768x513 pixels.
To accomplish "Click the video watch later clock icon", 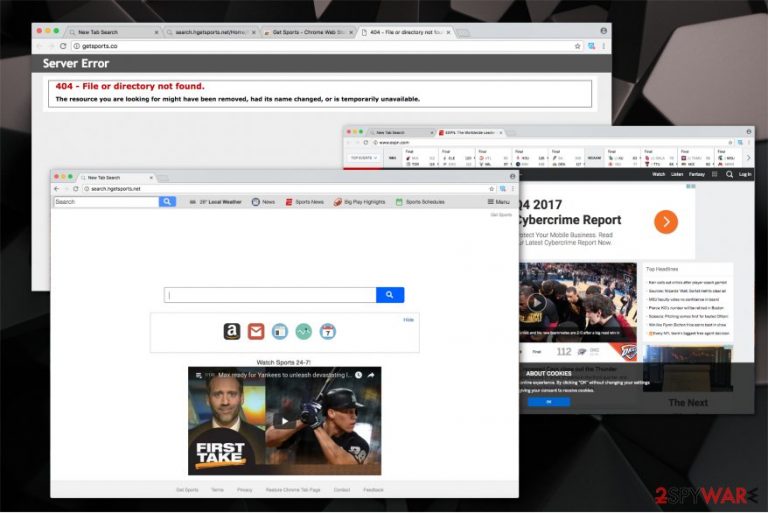I will (359, 375).
